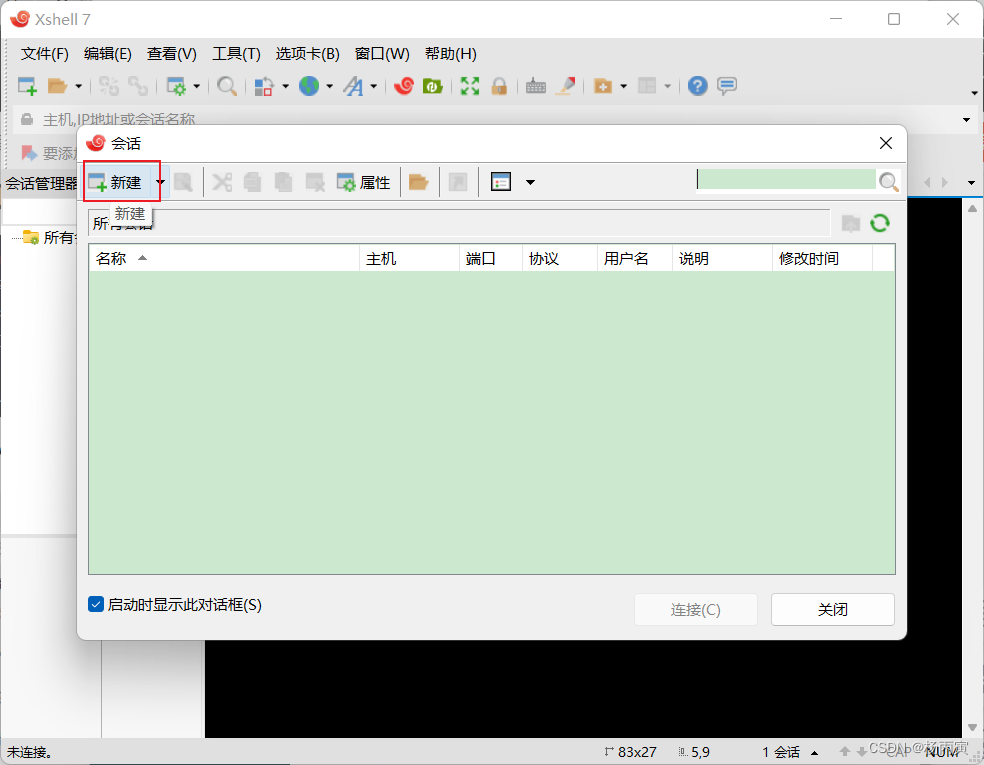
Task: Click the blue help question mark icon
Action: (697, 86)
